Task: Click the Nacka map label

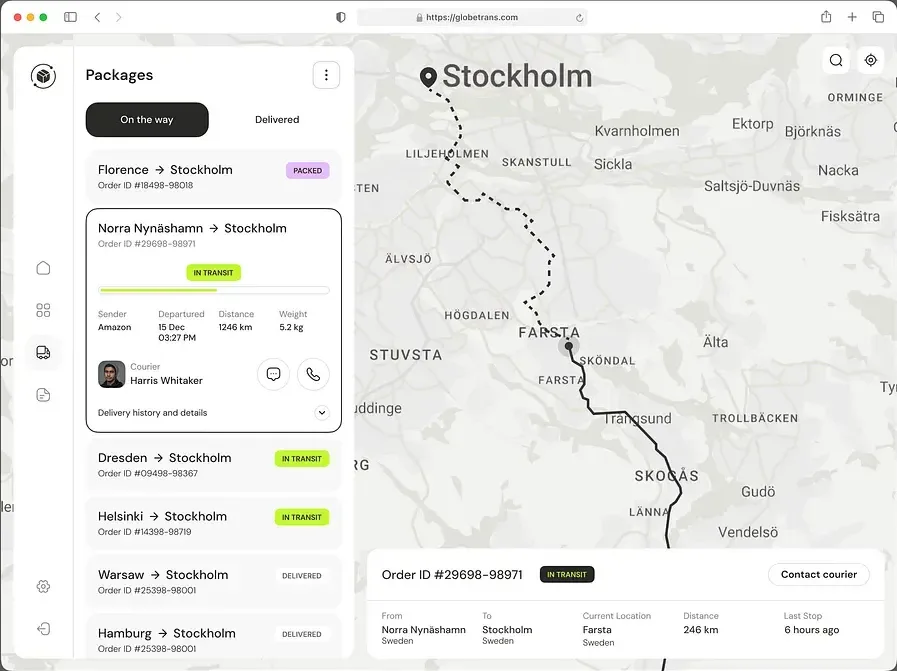Action: tap(838, 170)
